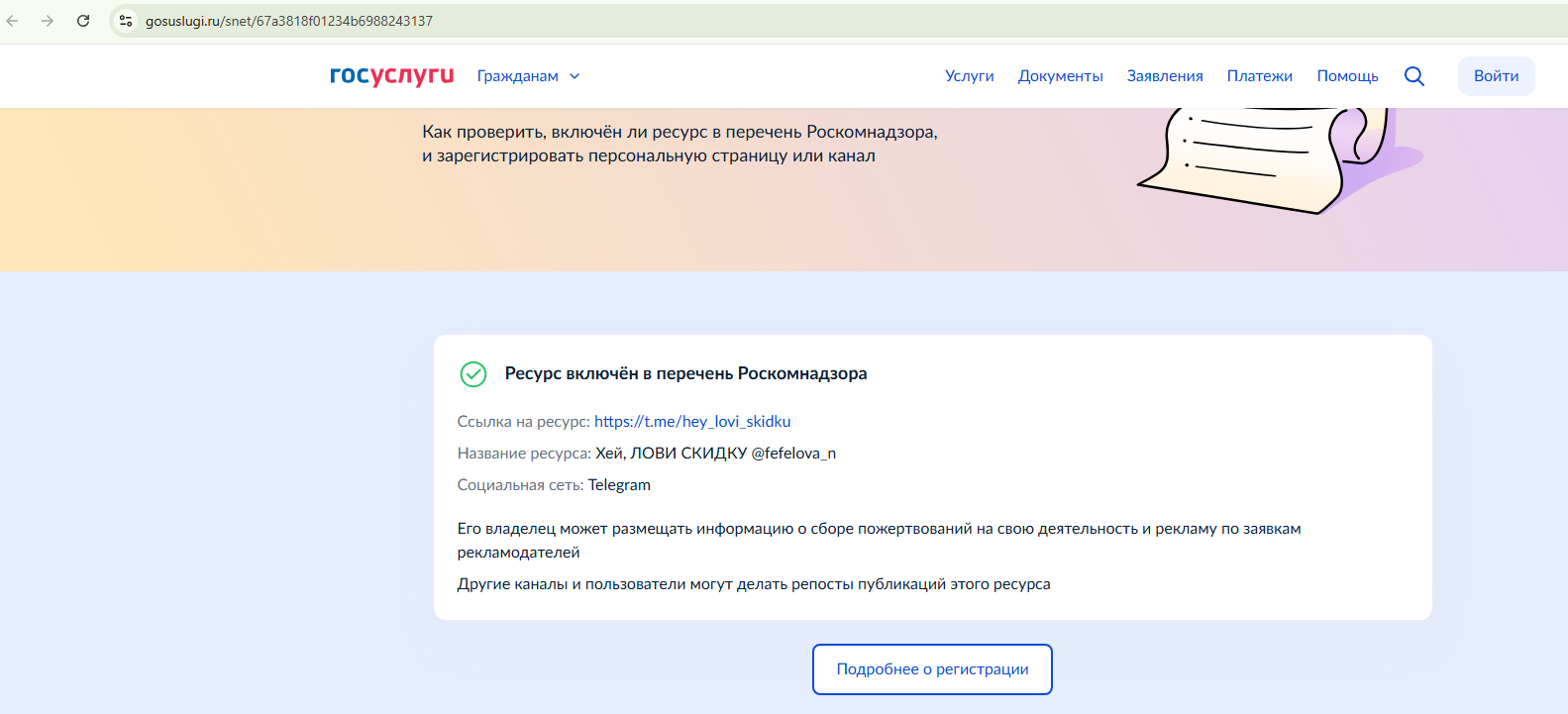Open the Платежи menu item
This screenshot has width=1568, height=714.
tap(1259, 76)
